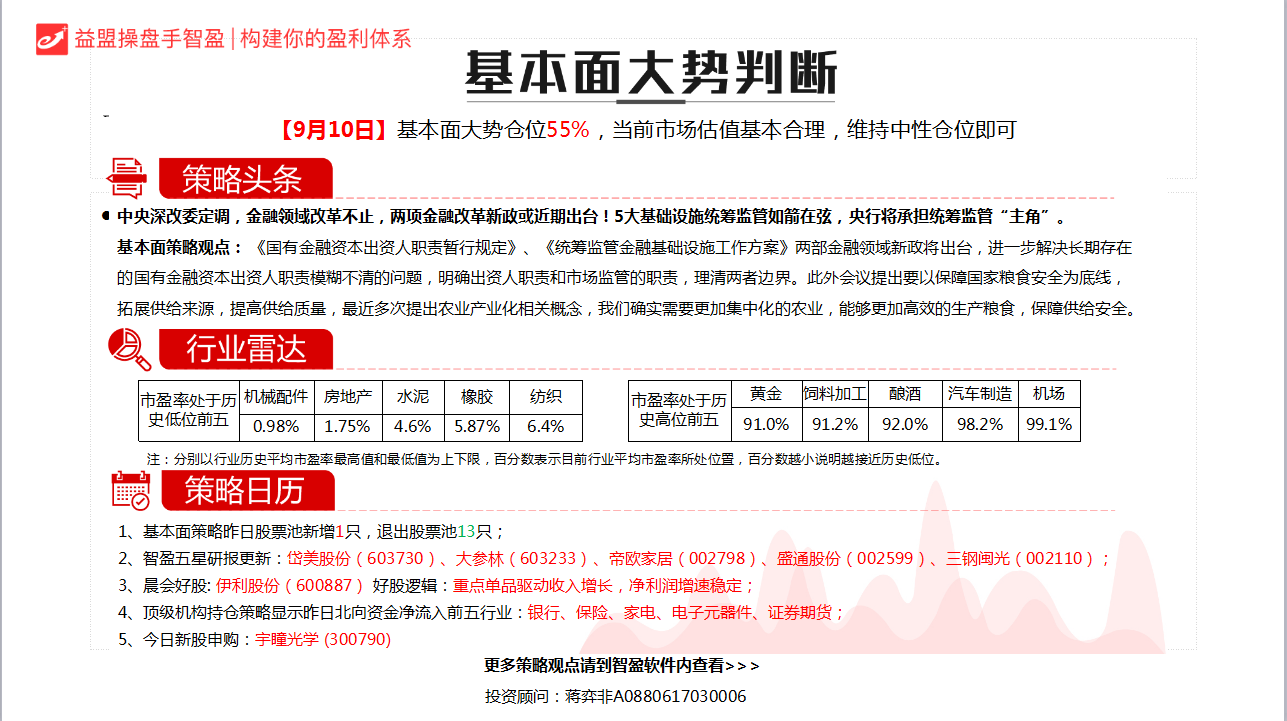The height and width of the screenshot is (721, 1287).
Task: Click the calendar icon beside 策略日历
Action: (130, 490)
